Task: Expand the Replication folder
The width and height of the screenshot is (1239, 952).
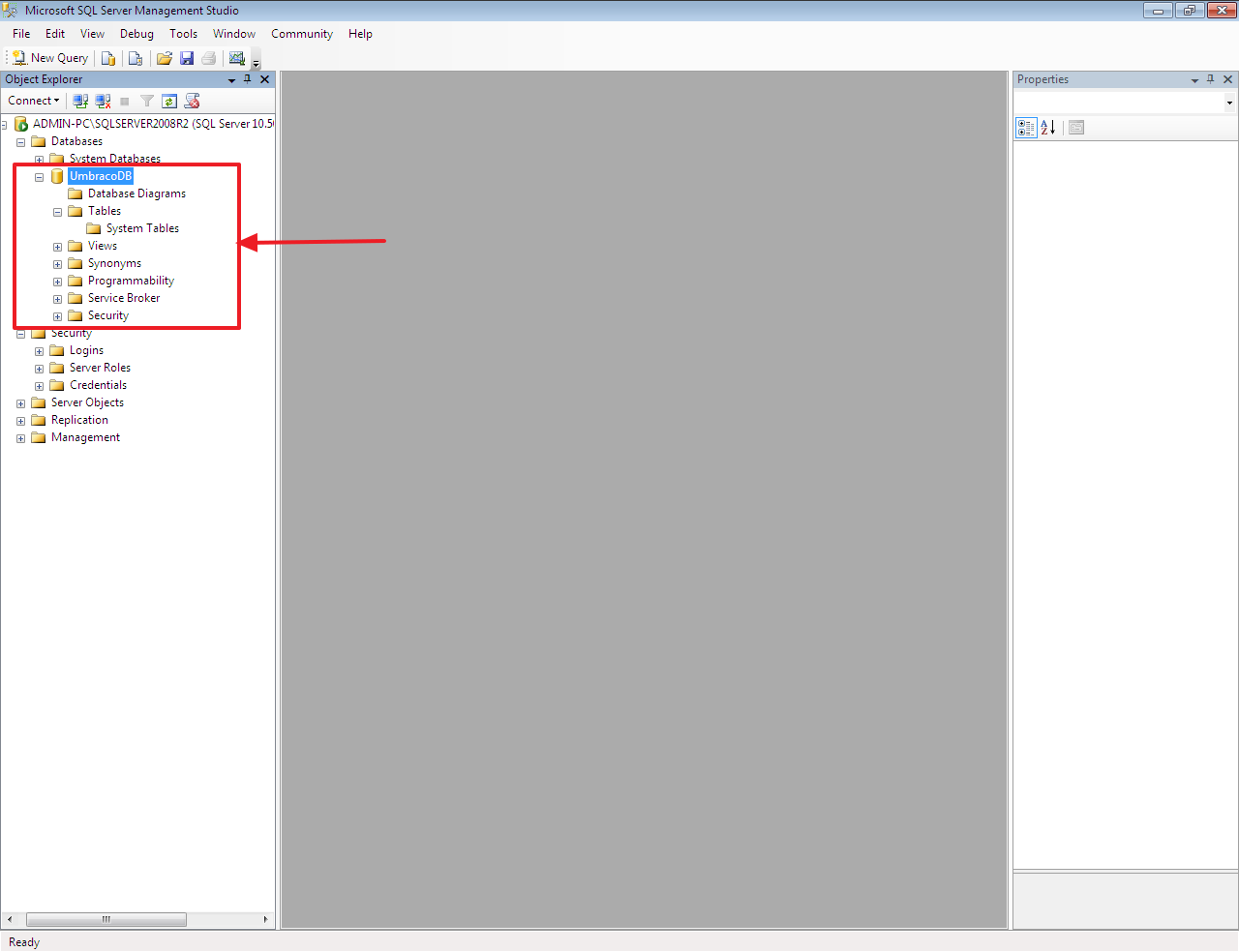Action: 20,421
